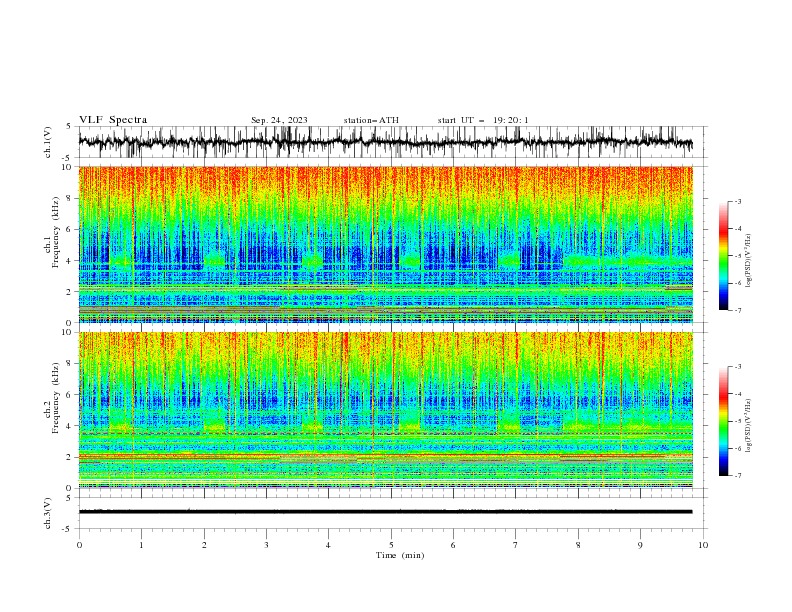Click the "-5" tick on ch.3(V) axis
The width and height of the screenshot is (792, 612).
67,529
